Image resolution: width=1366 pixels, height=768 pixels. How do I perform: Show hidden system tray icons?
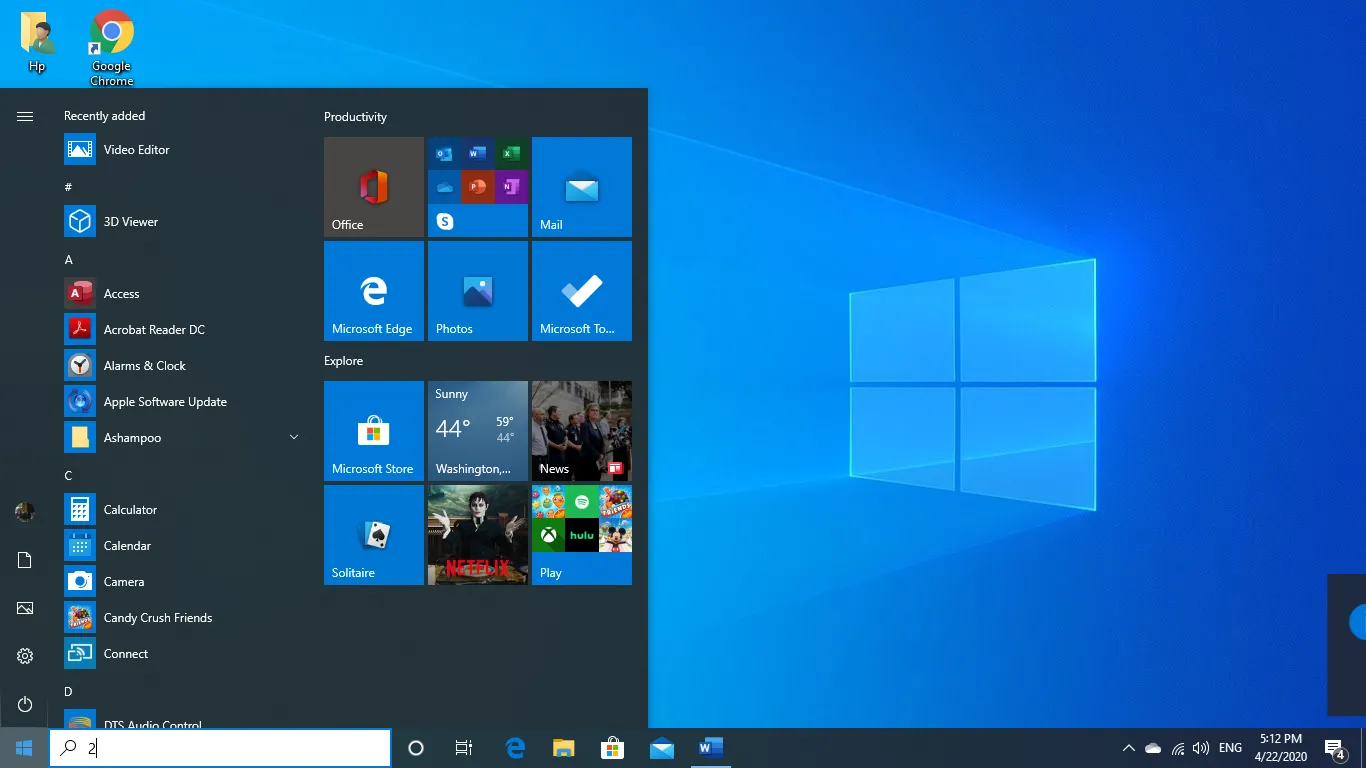[1129, 748]
